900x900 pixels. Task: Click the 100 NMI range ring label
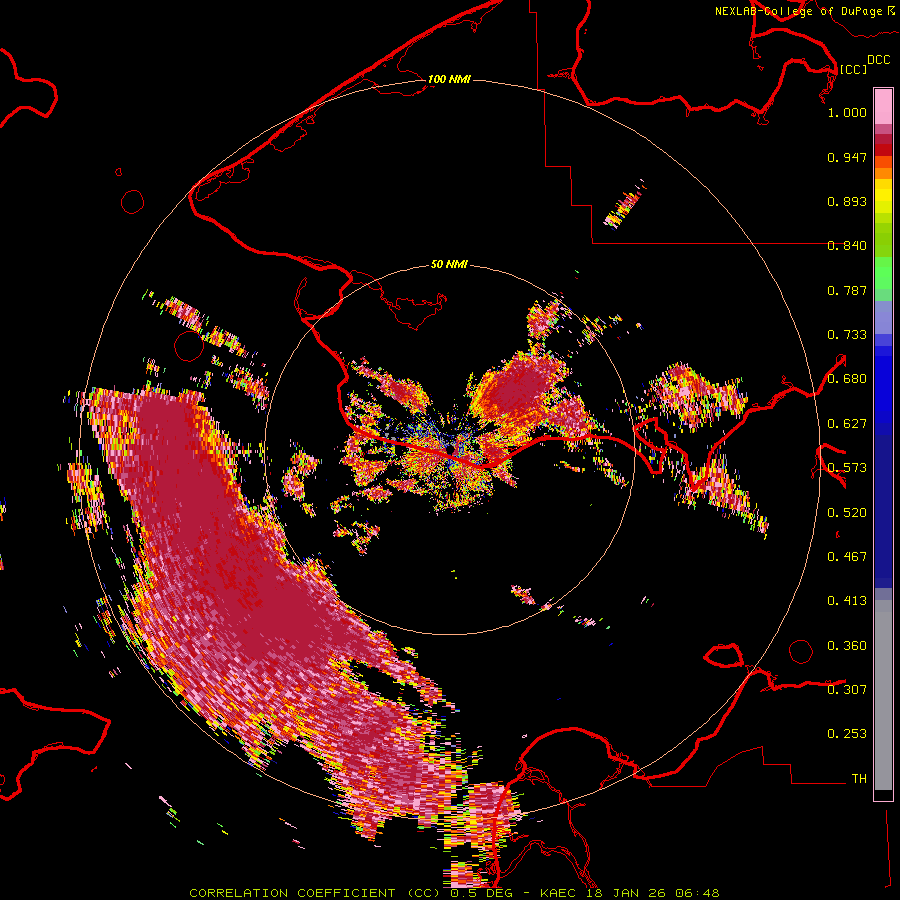[449, 79]
